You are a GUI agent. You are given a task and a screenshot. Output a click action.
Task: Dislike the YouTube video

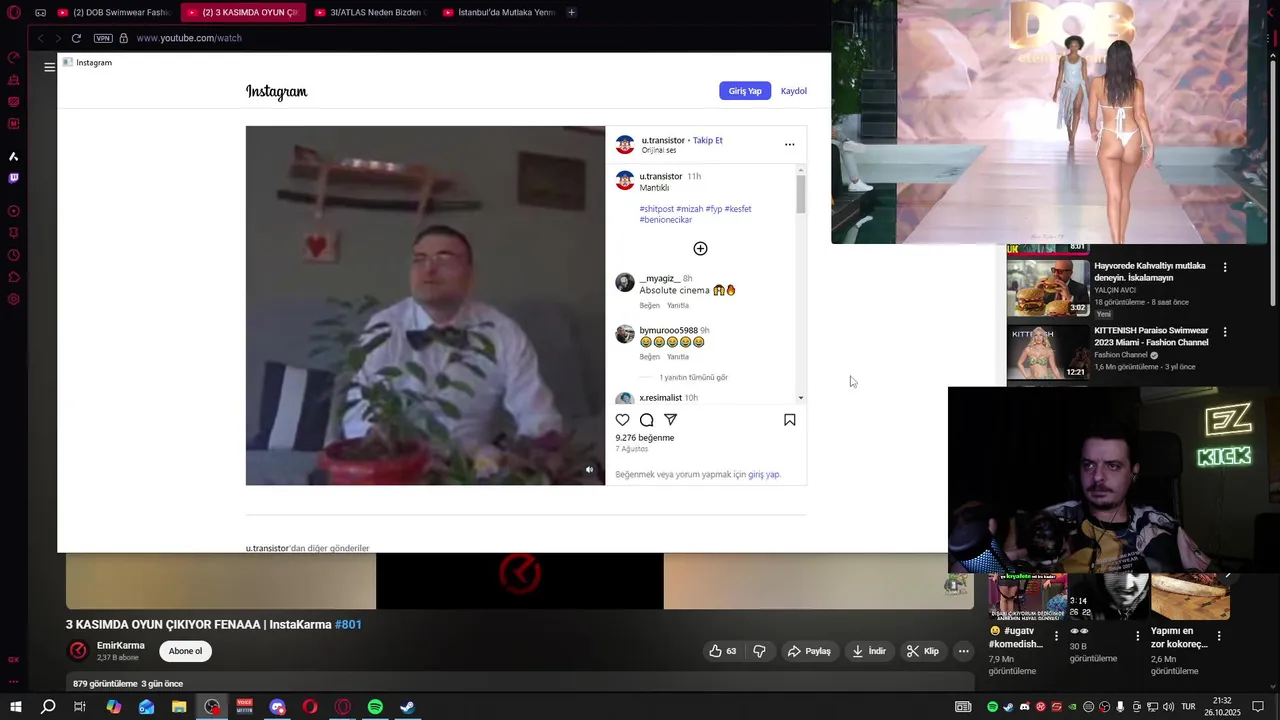760,651
